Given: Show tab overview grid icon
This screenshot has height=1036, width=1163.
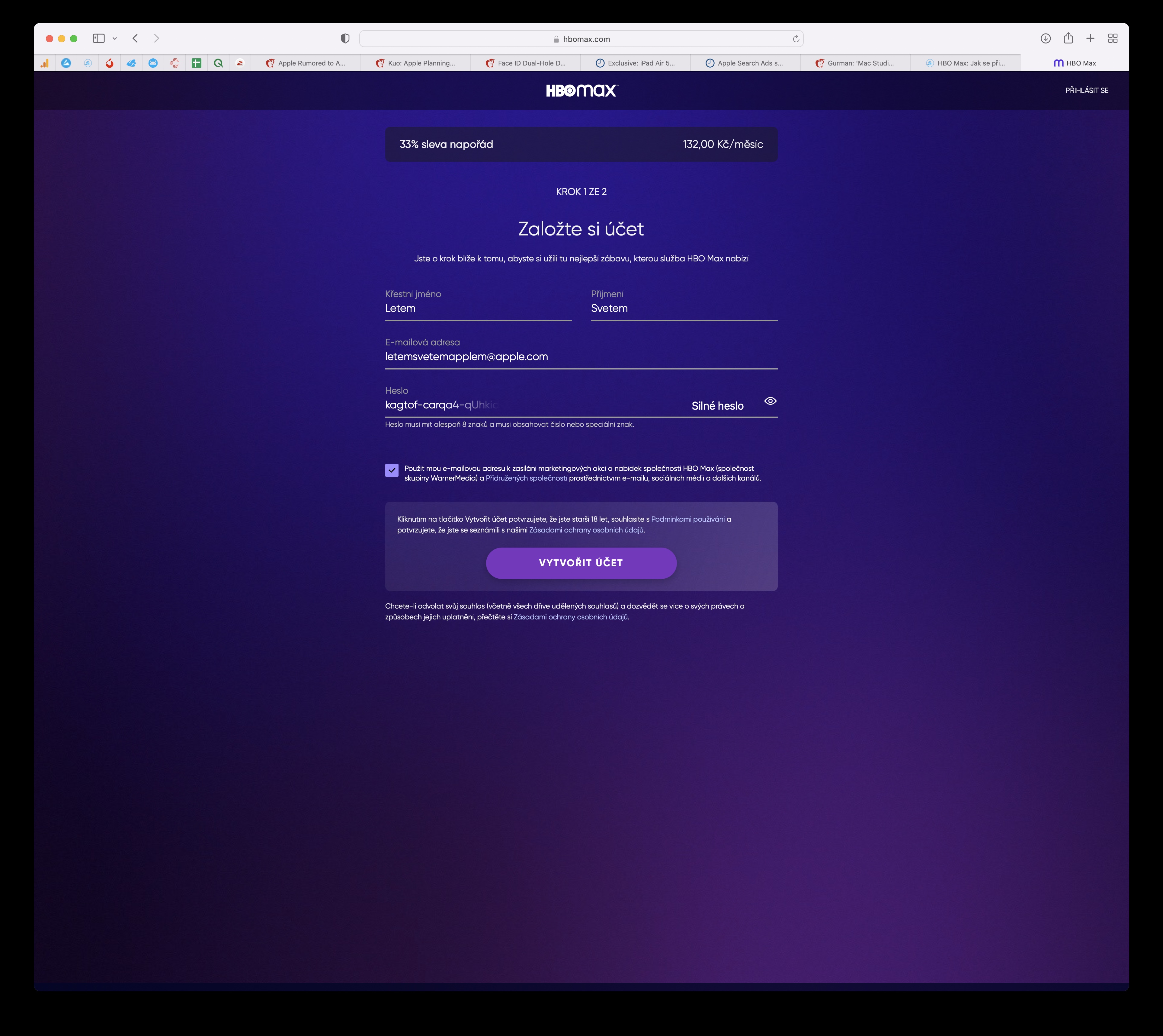Looking at the screenshot, I should coord(1113,39).
